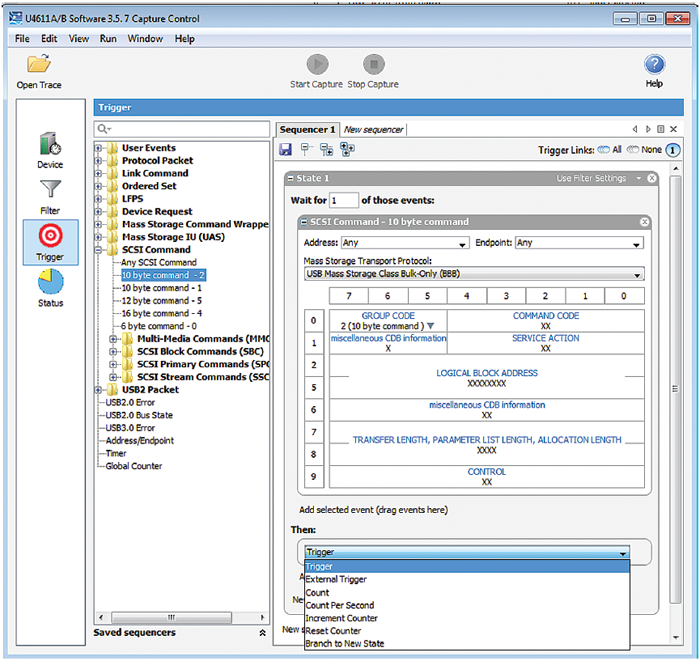Expand the Multi-Media Commands folder
Screen dimensions: 700x661
113,339
